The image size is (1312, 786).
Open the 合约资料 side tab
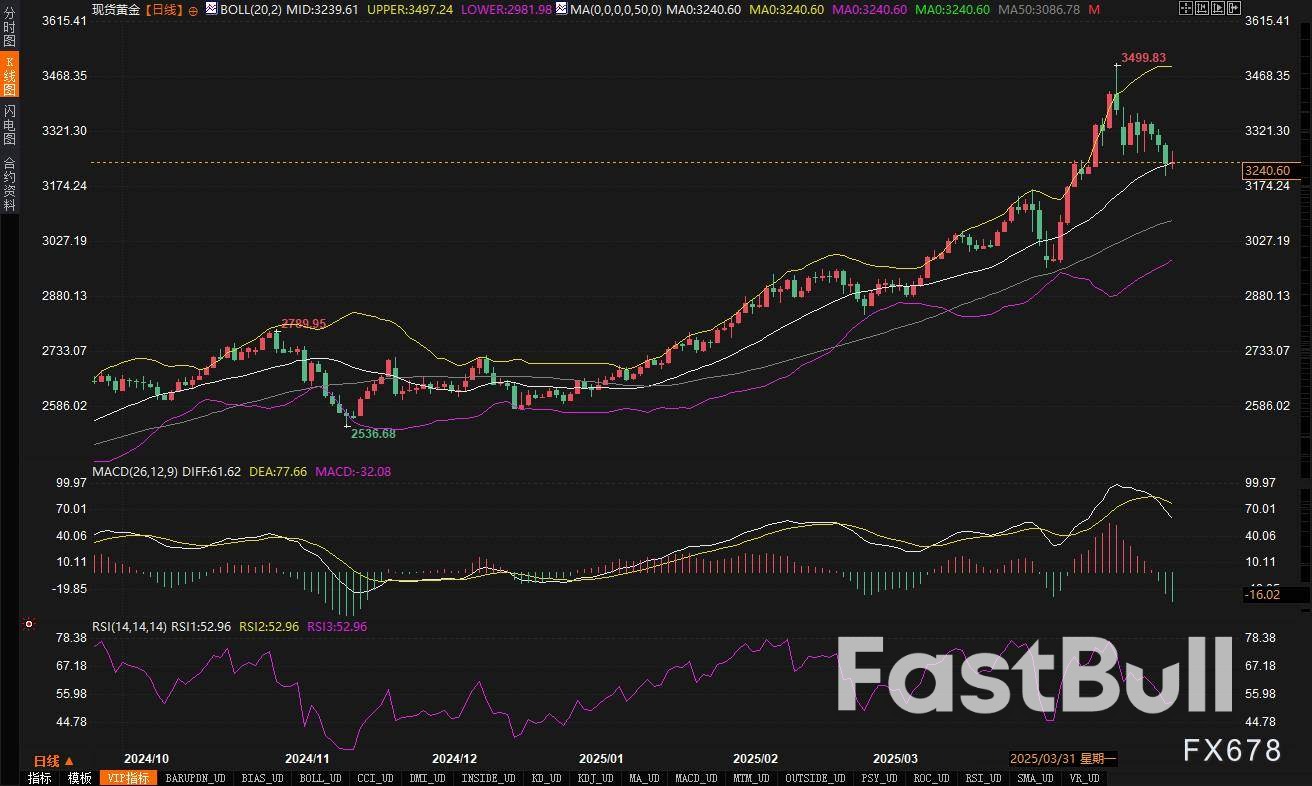click(9, 183)
